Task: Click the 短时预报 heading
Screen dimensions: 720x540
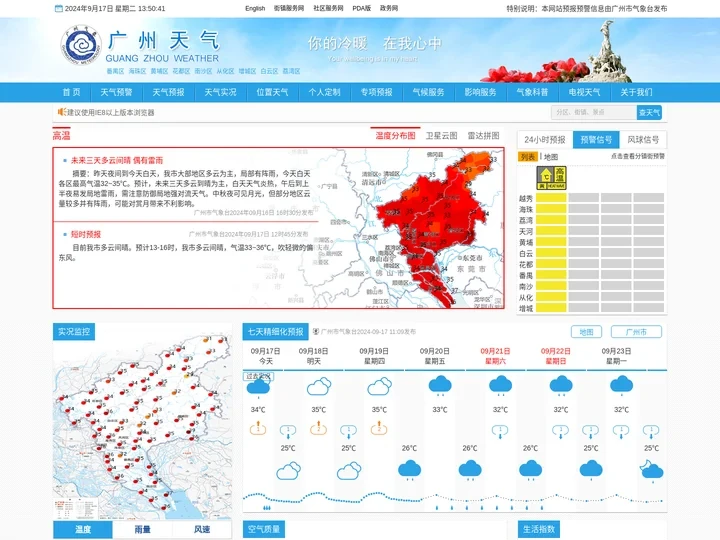Action: (85, 234)
